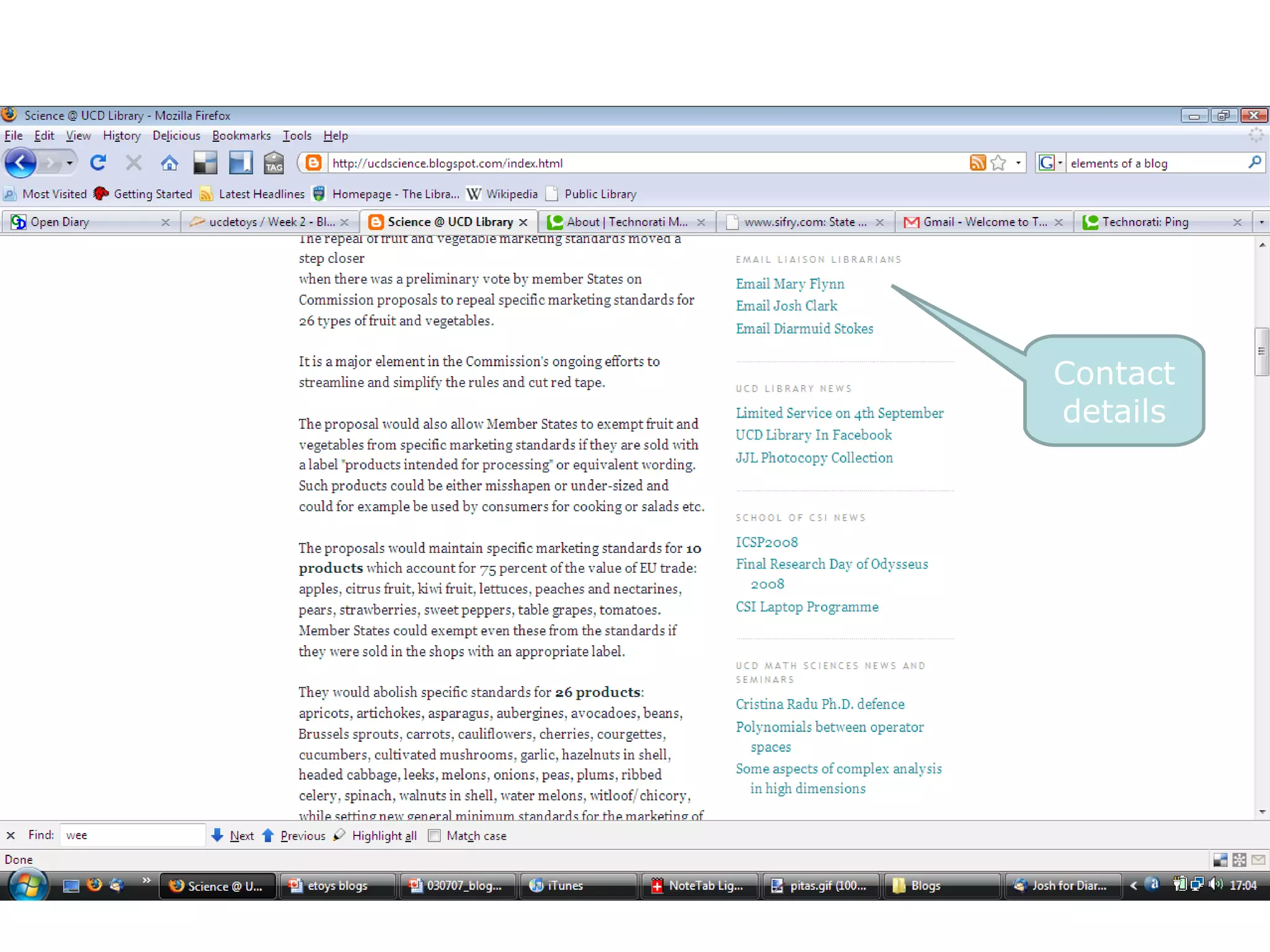
Task: Click the search magnifier icon
Action: pyautogui.click(x=1254, y=163)
